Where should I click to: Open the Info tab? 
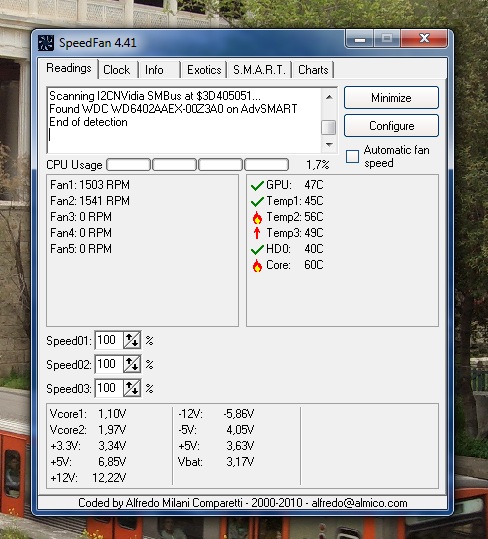[154, 70]
